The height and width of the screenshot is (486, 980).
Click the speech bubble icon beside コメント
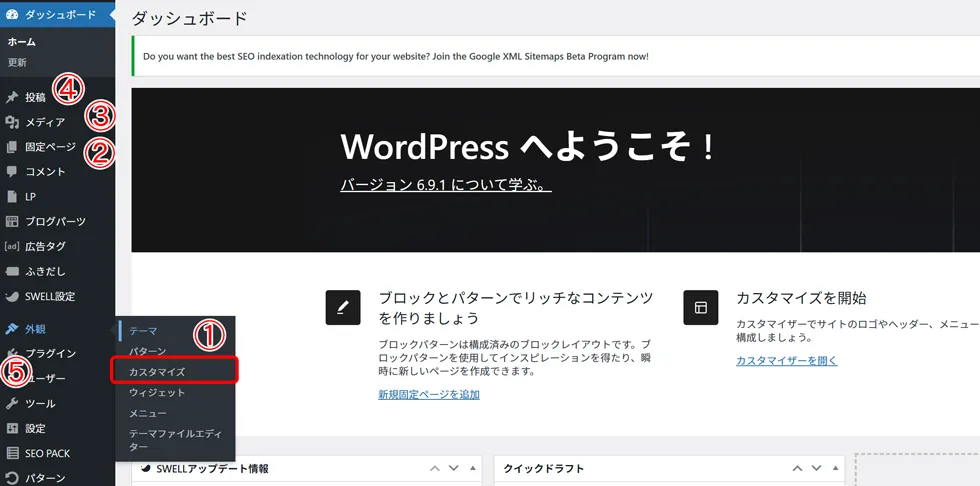tap(12, 172)
